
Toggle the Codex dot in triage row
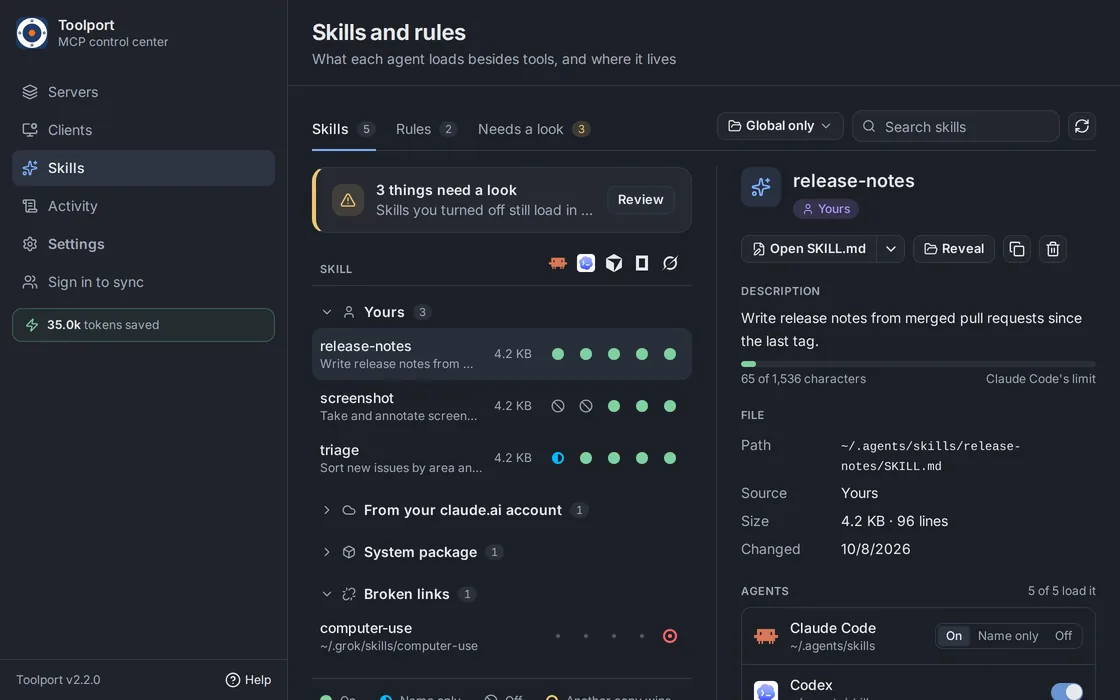click(586, 459)
